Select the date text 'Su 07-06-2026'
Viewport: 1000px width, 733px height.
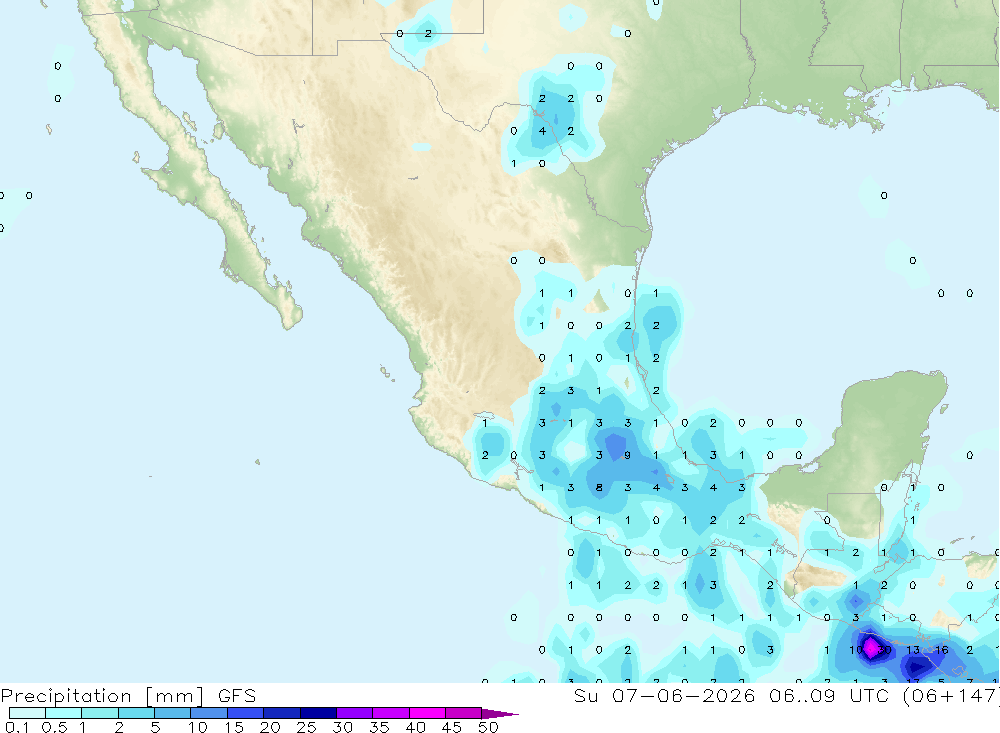tap(664, 695)
